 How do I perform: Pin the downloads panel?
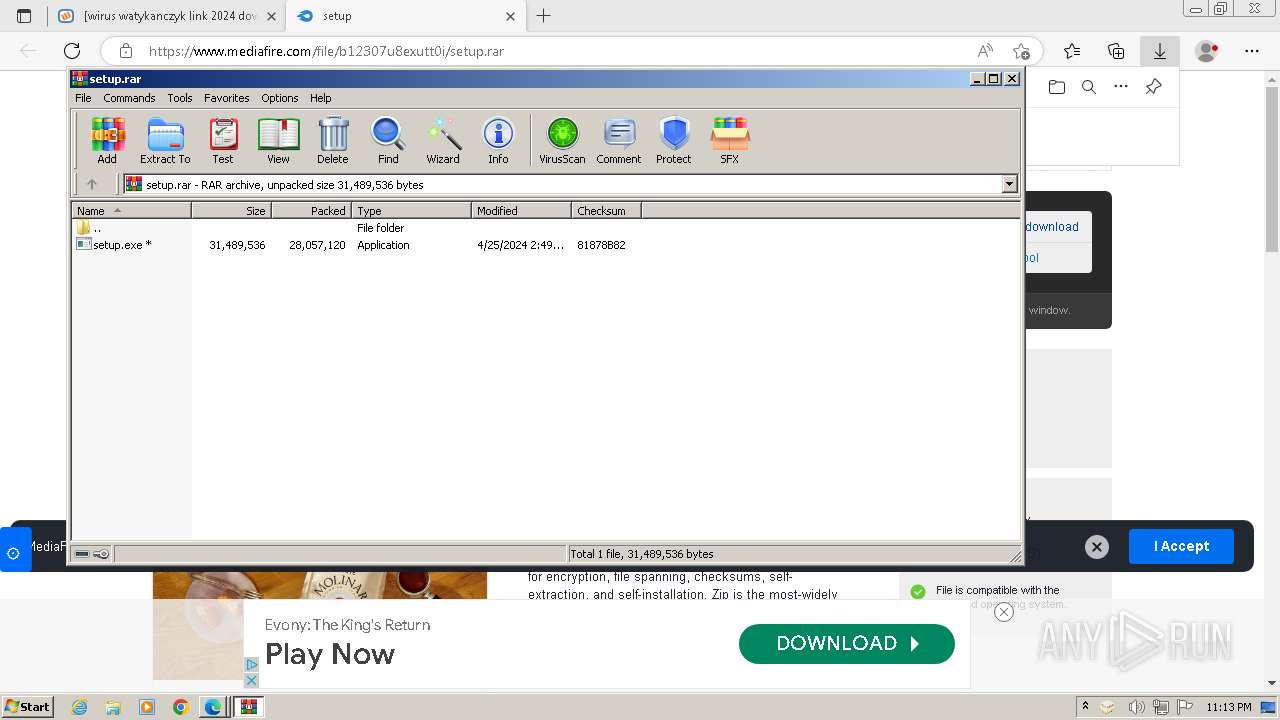point(1153,87)
